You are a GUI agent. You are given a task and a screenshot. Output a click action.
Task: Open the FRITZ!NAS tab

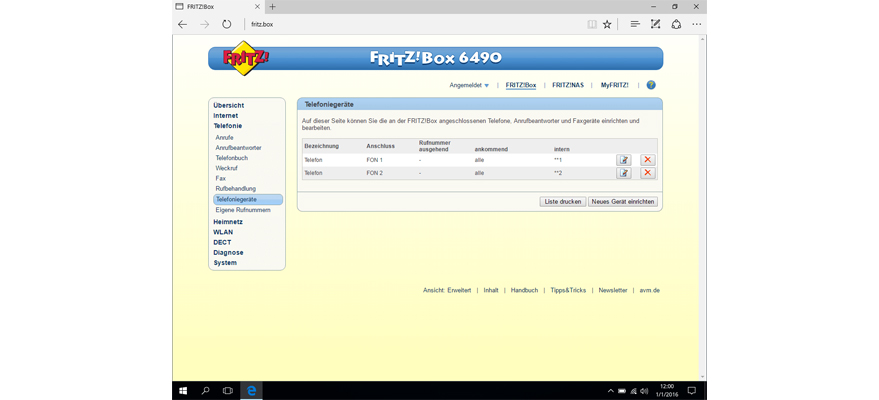coord(568,85)
